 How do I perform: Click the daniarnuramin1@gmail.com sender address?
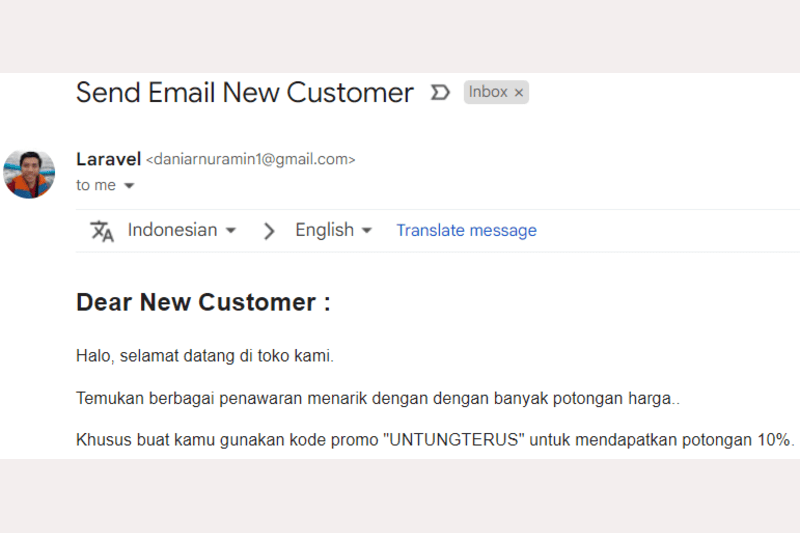(251, 159)
